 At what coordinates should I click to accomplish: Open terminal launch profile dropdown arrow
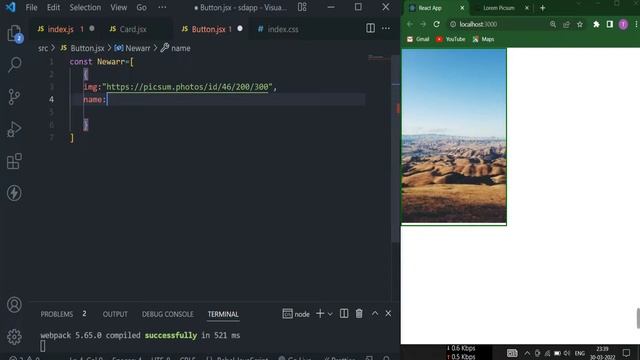point(330,314)
